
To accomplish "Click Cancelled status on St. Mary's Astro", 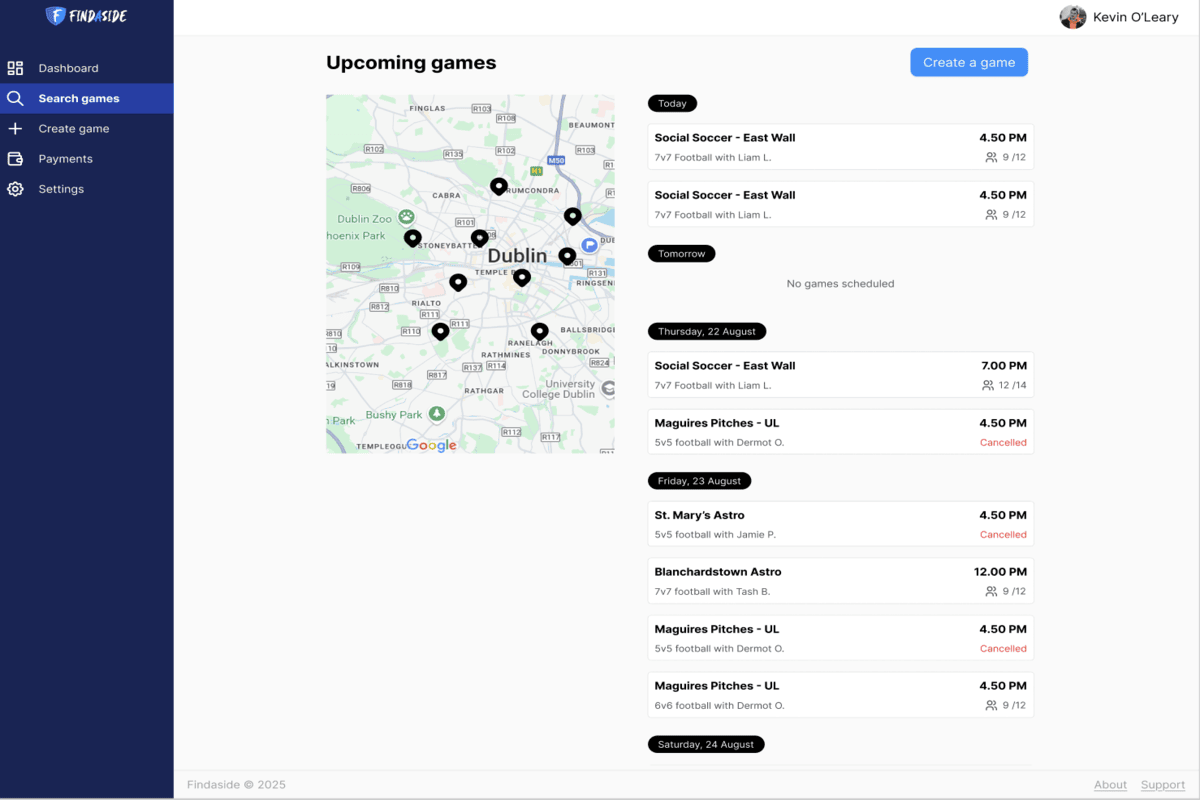I will click(1003, 535).
